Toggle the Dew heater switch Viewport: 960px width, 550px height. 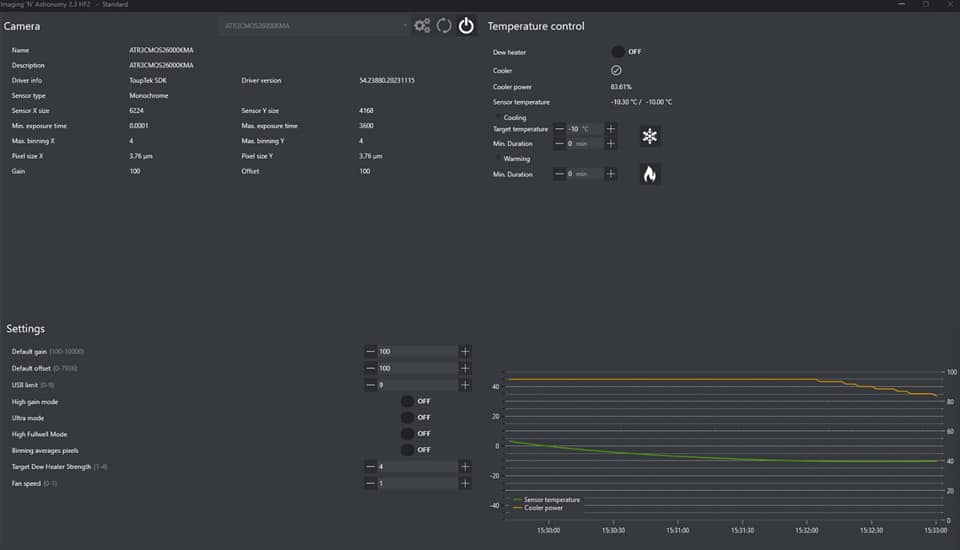click(618, 51)
